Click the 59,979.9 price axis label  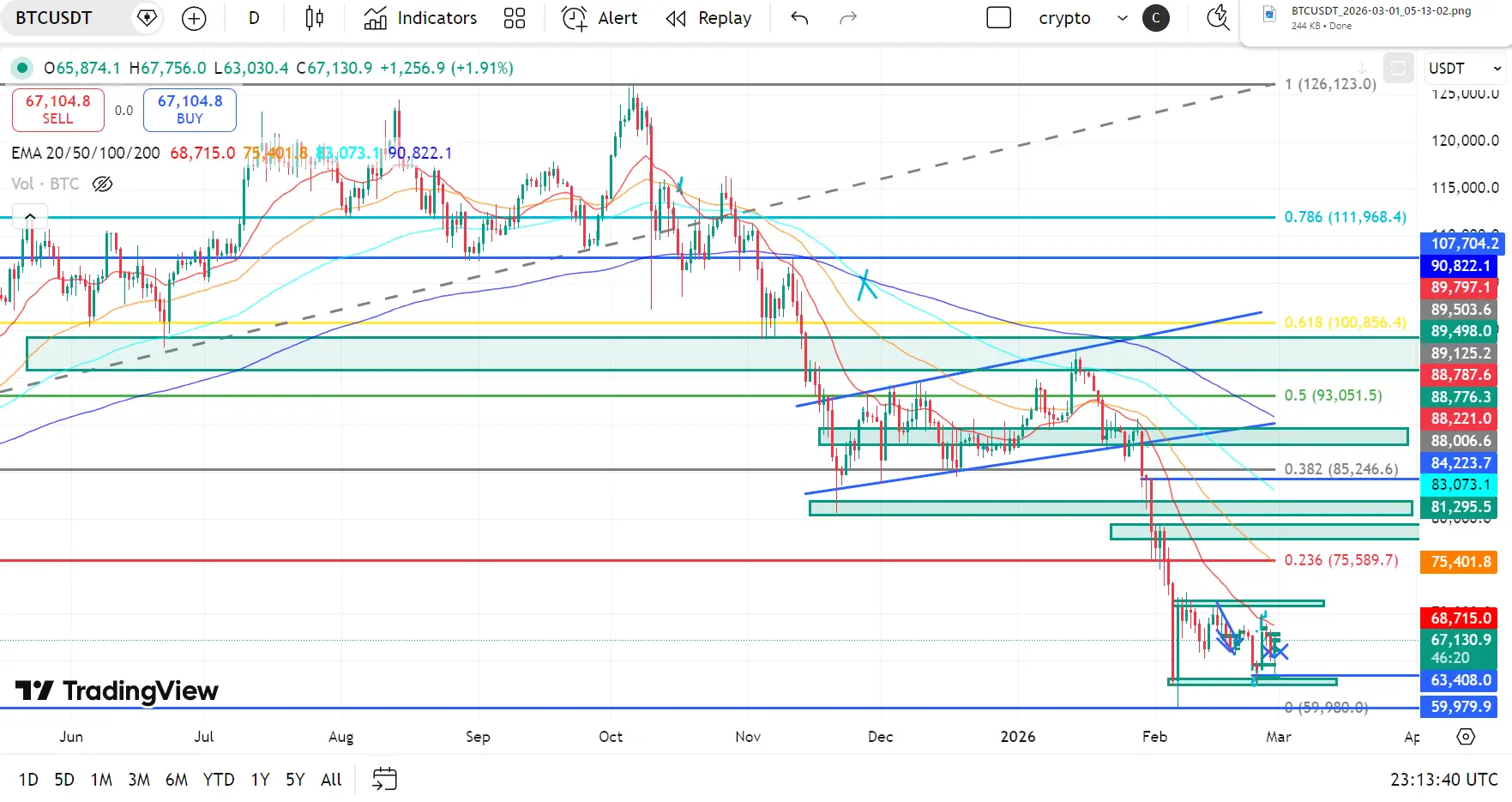pyautogui.click(x=1460, y=707)
